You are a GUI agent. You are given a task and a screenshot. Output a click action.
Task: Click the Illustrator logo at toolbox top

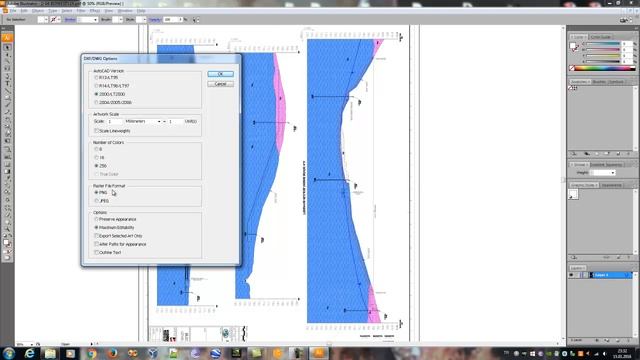tap(7, 38)
